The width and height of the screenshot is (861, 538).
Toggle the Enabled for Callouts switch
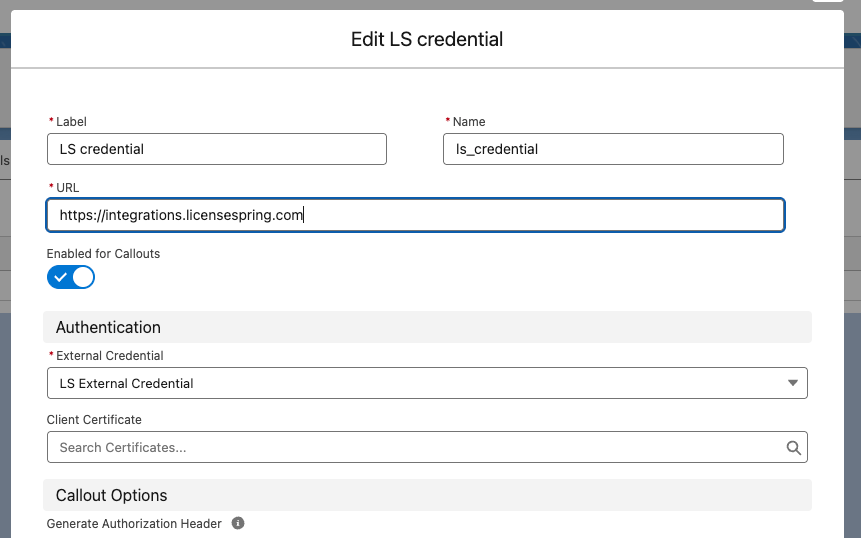click(x=71, y=277)
